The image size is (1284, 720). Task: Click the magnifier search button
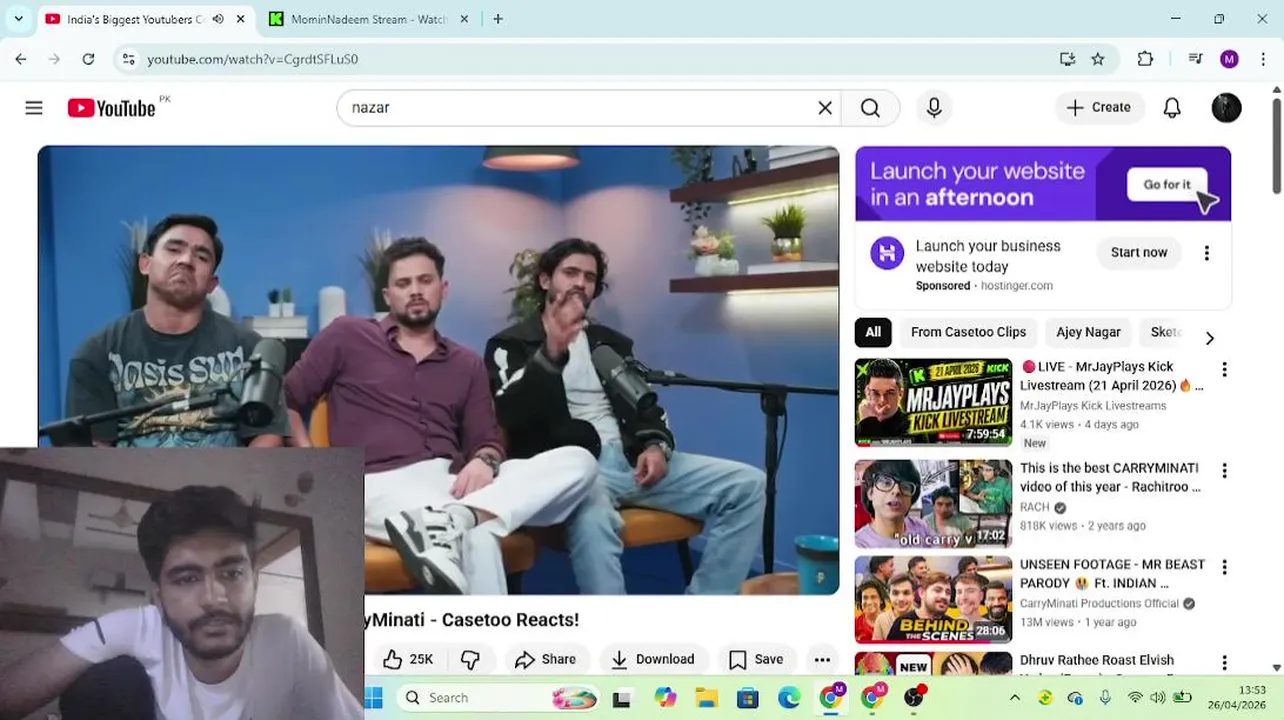pyautogui.click(x=870, y=108)
